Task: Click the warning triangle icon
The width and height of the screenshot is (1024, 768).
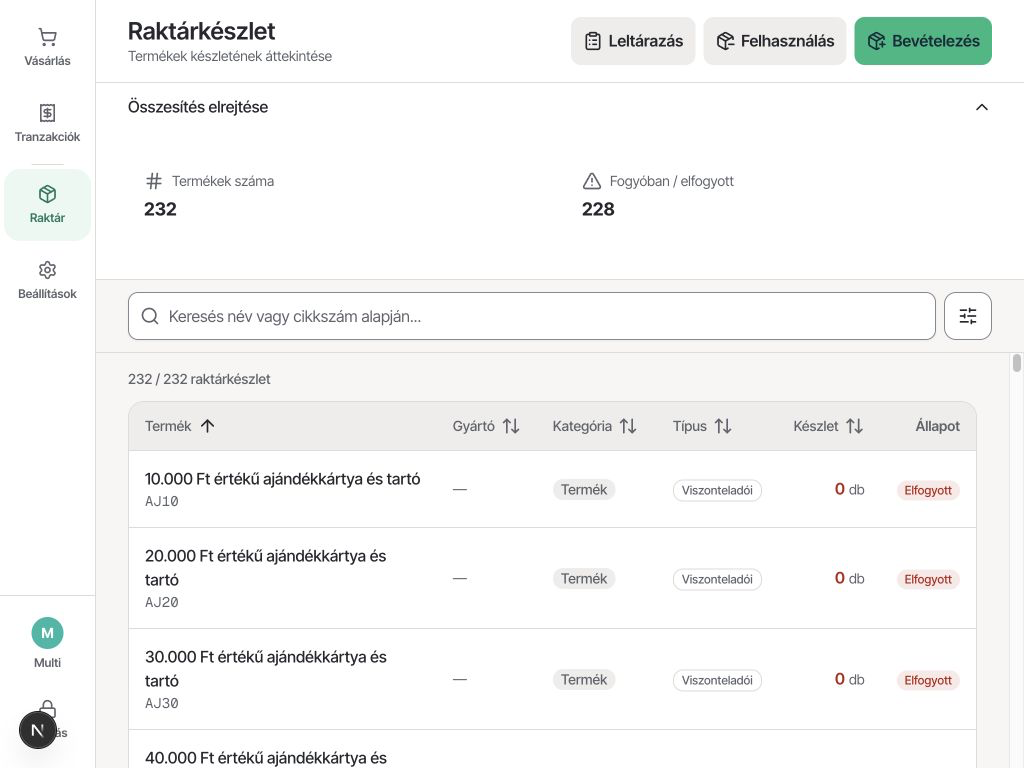Action: tap(592, 181)
